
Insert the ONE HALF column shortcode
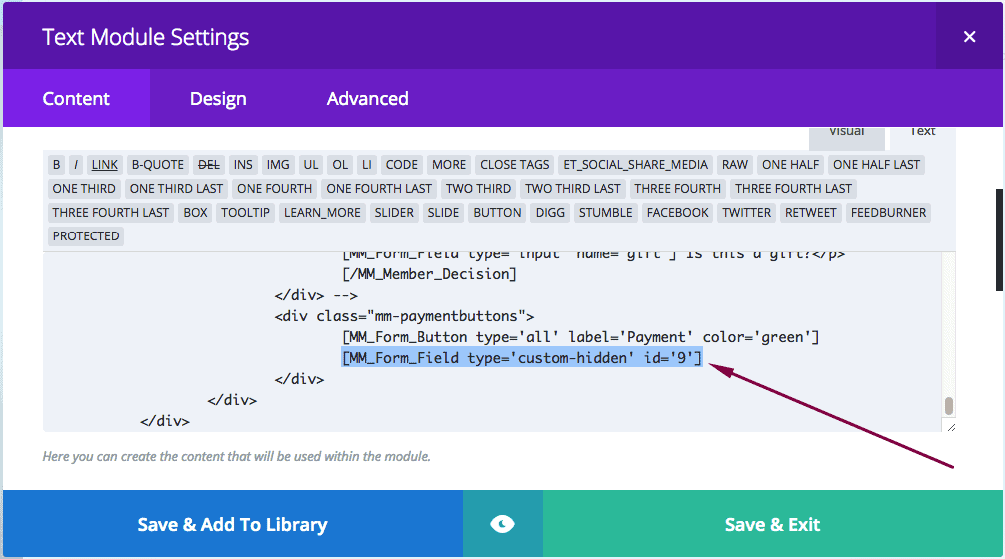tap(789, 165)
